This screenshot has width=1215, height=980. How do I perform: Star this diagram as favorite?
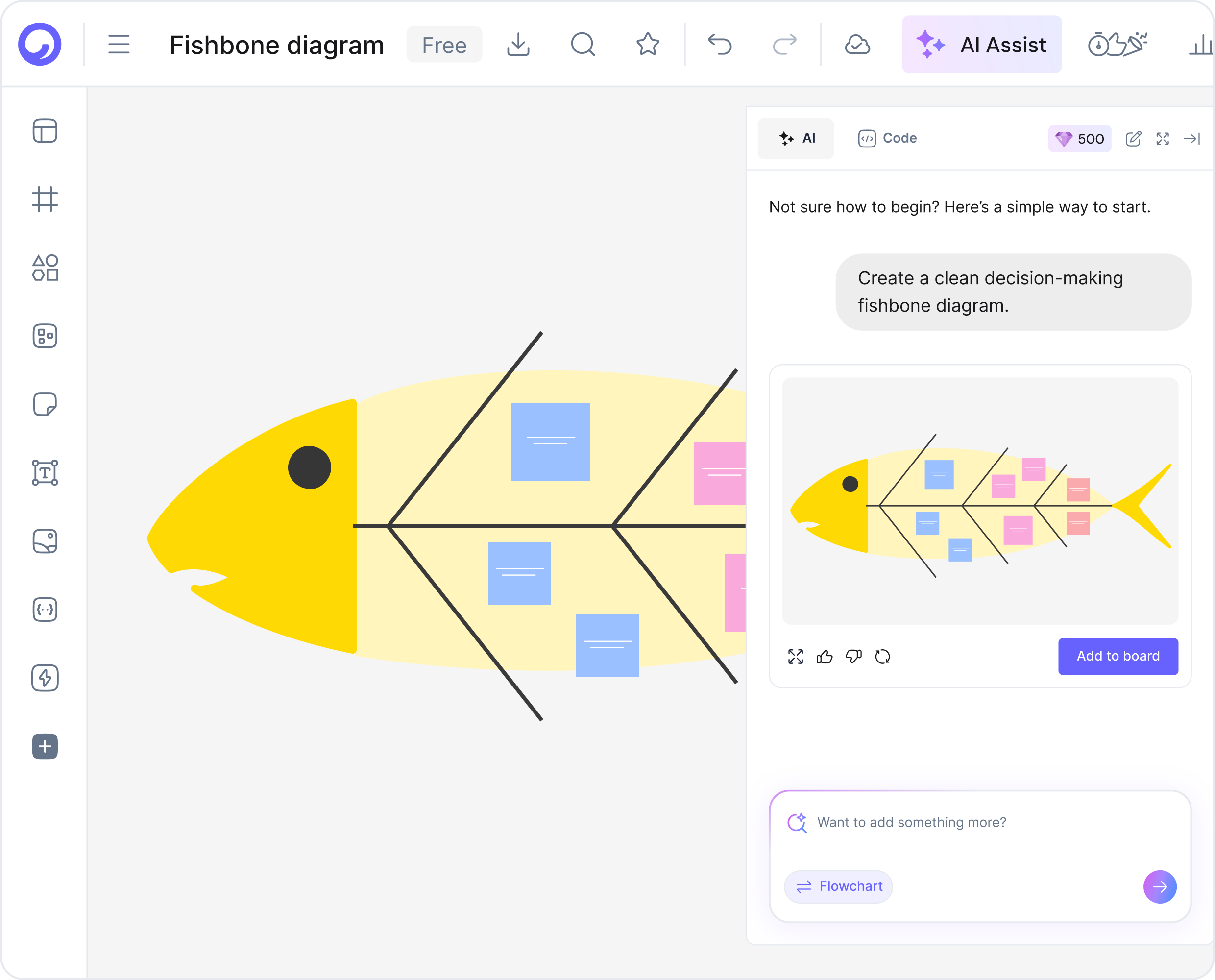pyautogui.click(x=648, y=44)
